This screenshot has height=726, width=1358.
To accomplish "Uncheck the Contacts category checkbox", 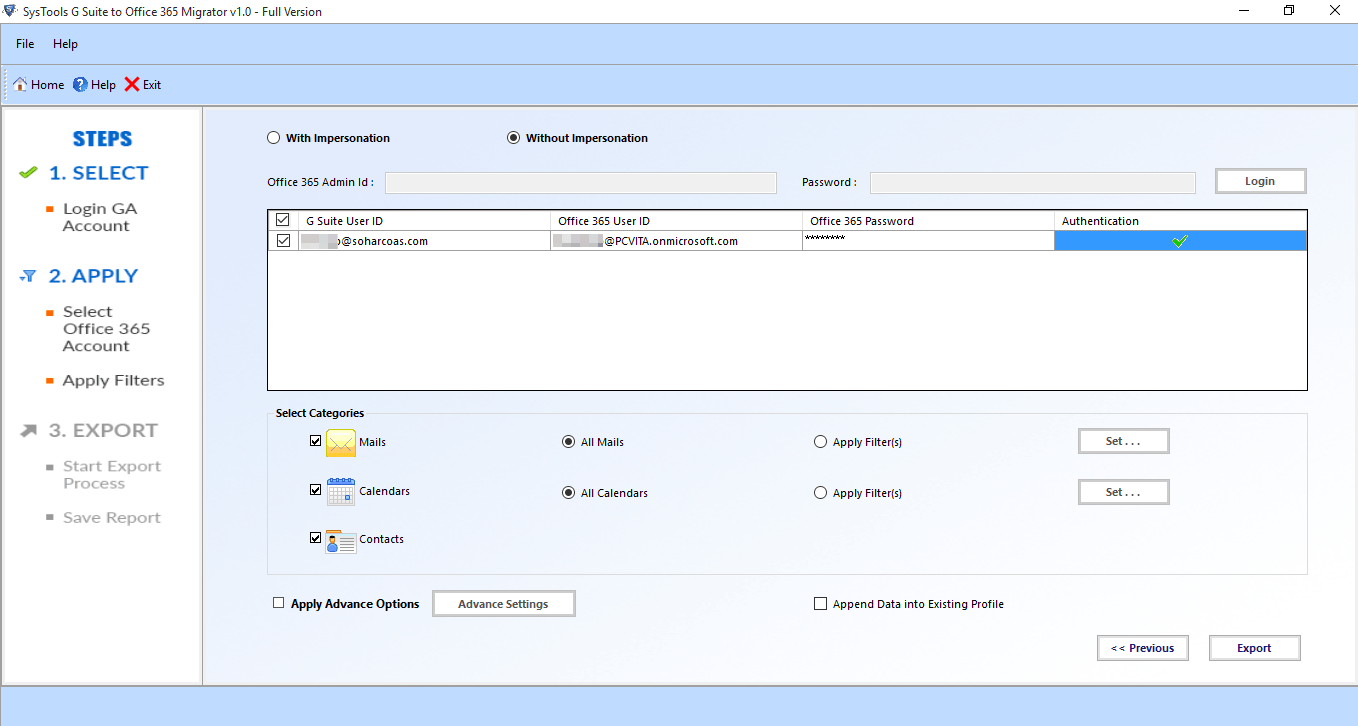I will point(316,538).
